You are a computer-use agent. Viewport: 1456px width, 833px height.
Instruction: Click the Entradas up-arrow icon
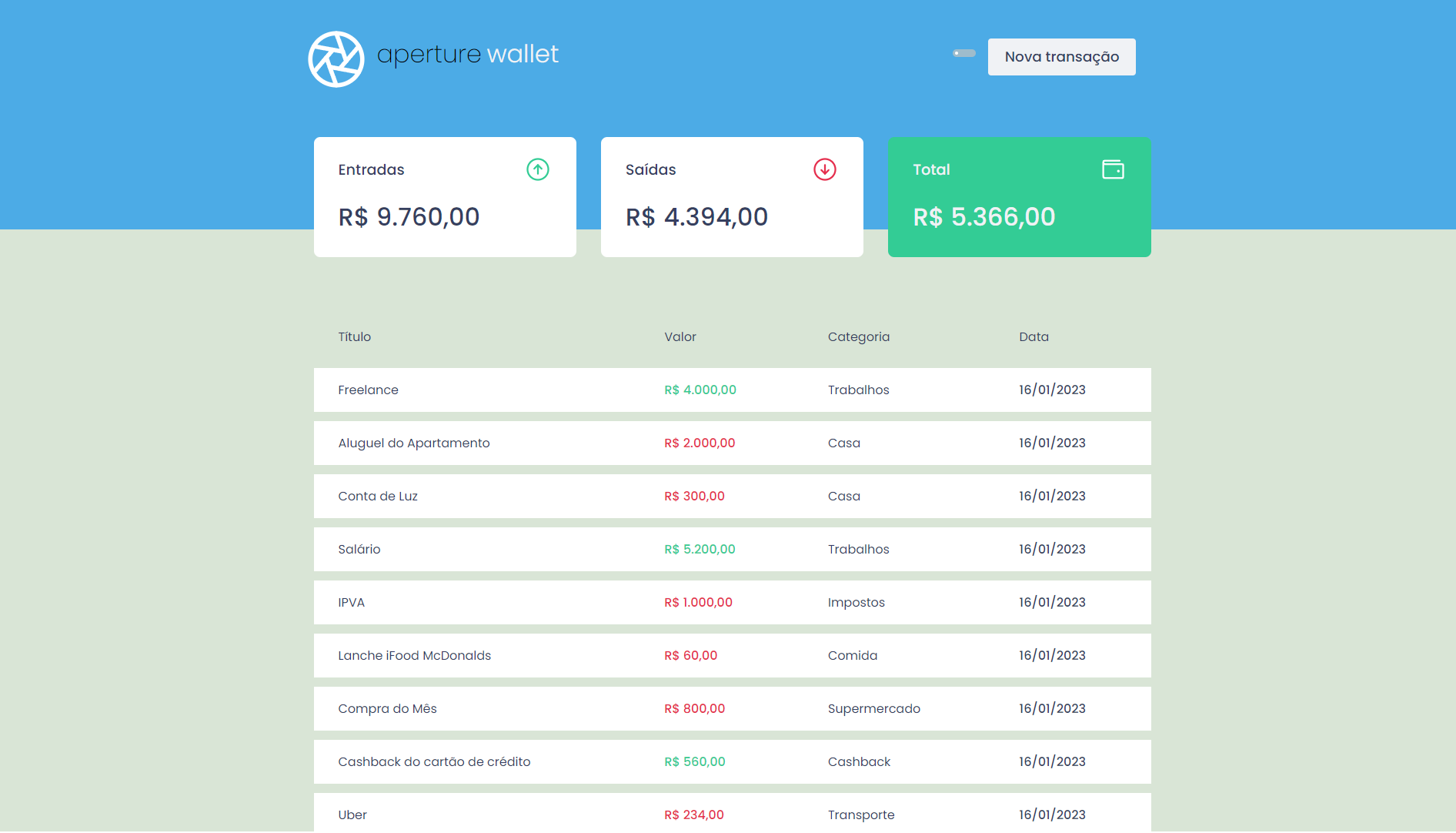pyautogui.click(x=538, y=169)
